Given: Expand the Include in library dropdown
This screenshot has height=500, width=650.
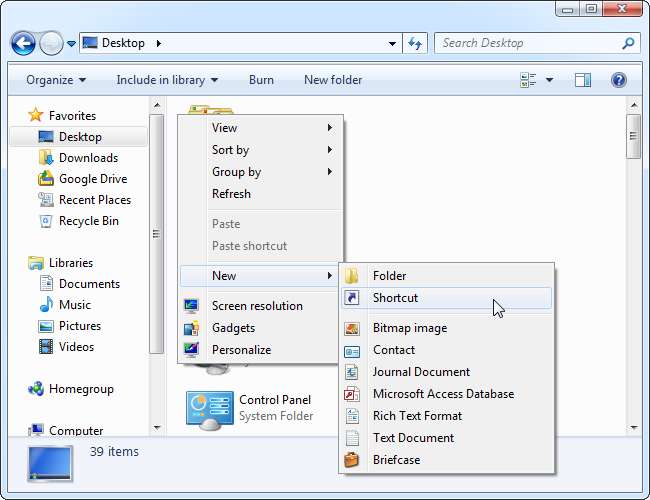Looking at the screenshot, I should click(167, 80).
